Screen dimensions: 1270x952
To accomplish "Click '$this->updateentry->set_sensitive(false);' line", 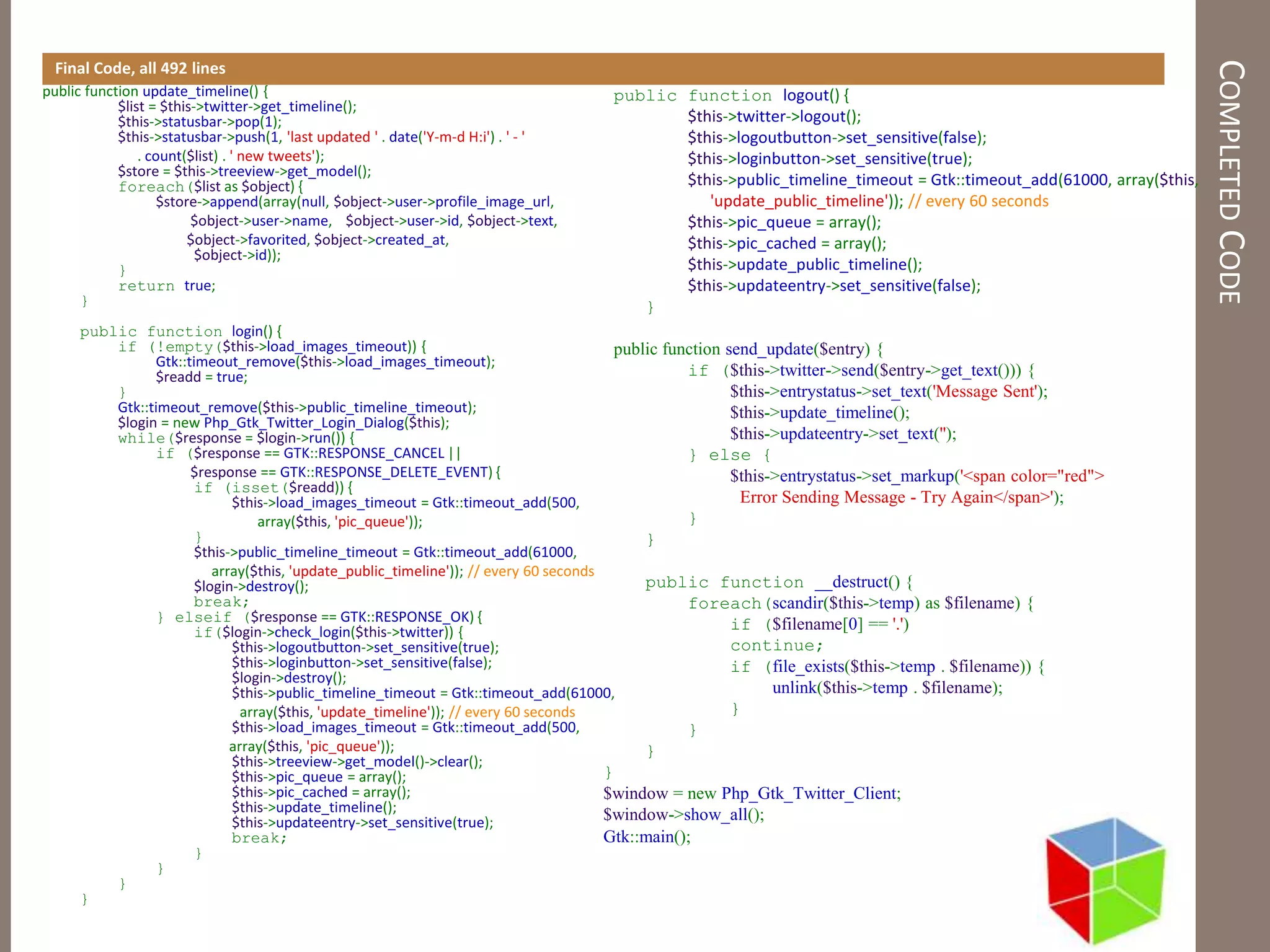I will (x=834, y=286).
